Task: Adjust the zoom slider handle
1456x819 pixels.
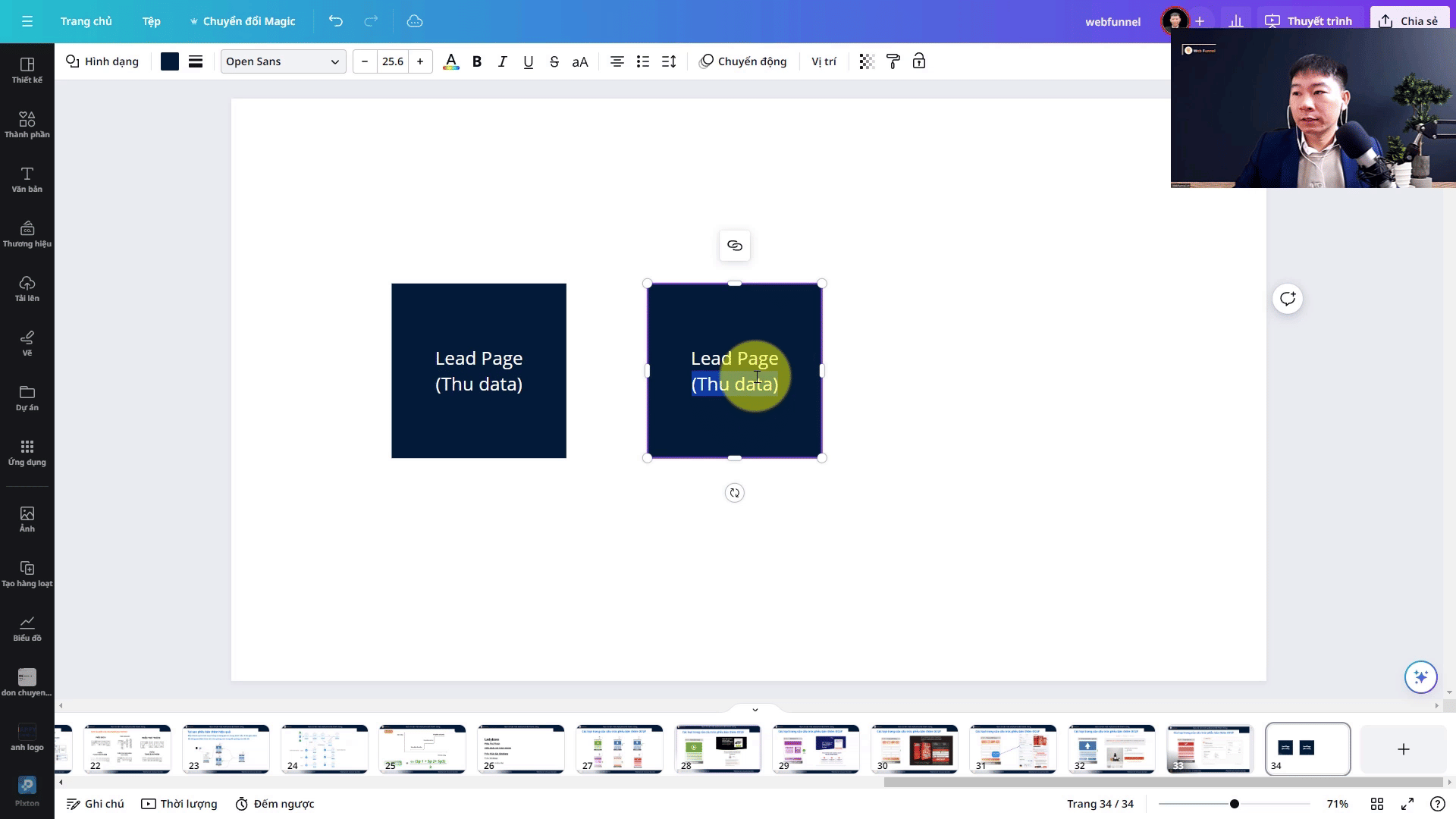Action: click(x=1235, y=804)
